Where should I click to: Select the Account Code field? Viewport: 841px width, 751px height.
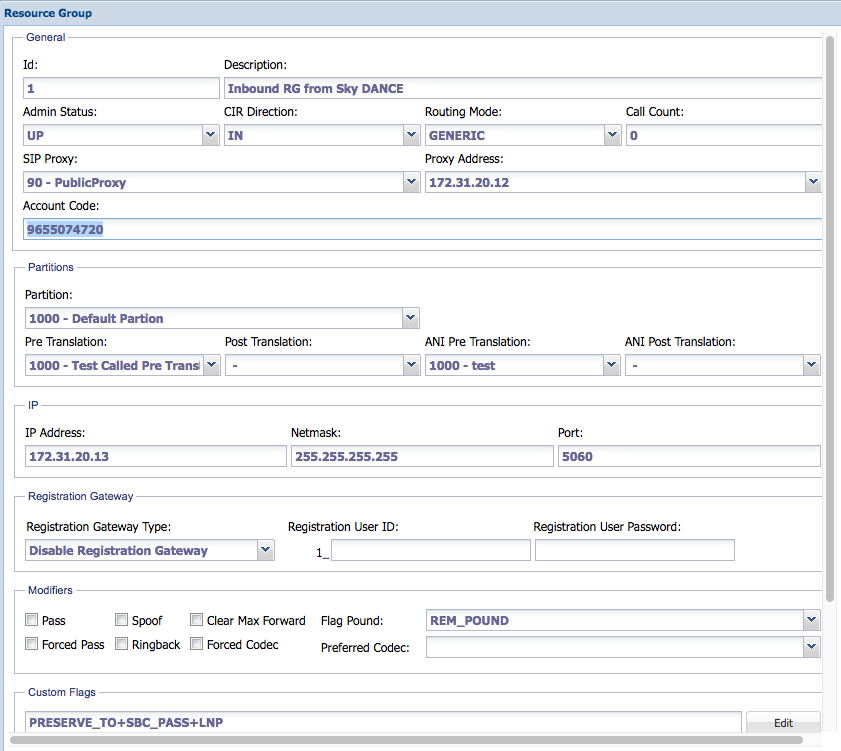(423, 229)
